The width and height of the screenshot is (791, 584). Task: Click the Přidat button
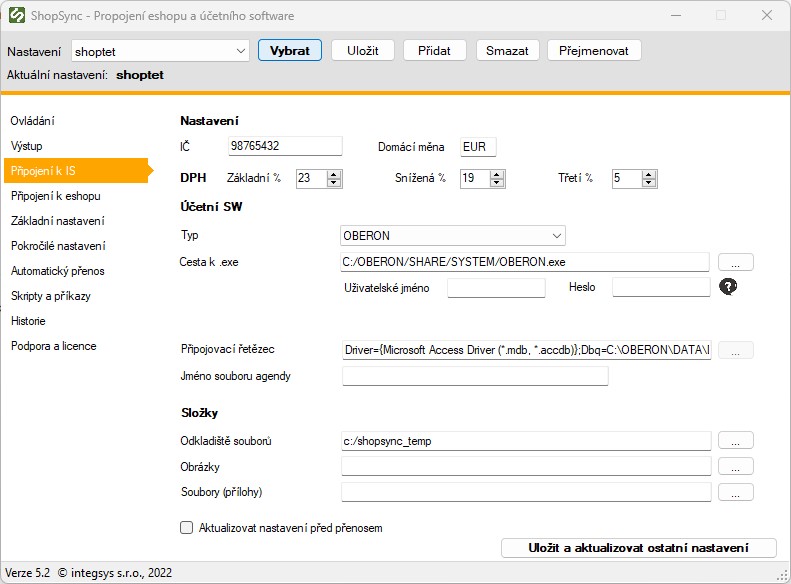(x=434, y=50)
